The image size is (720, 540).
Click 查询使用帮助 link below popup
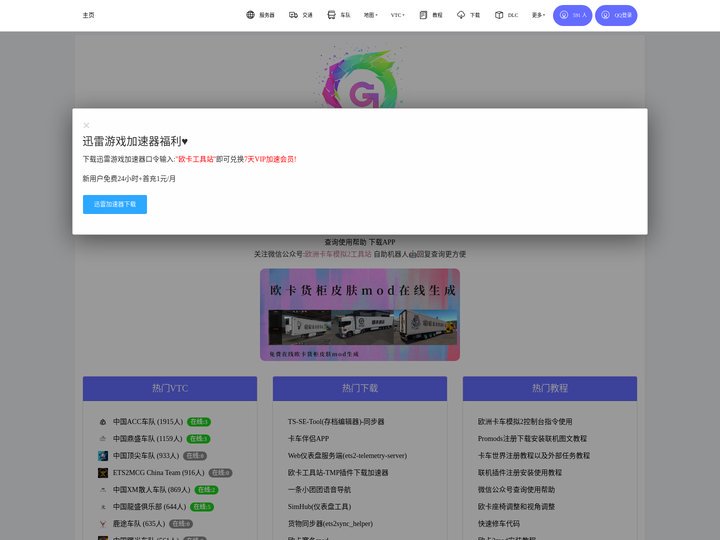[x=345, y=242]
